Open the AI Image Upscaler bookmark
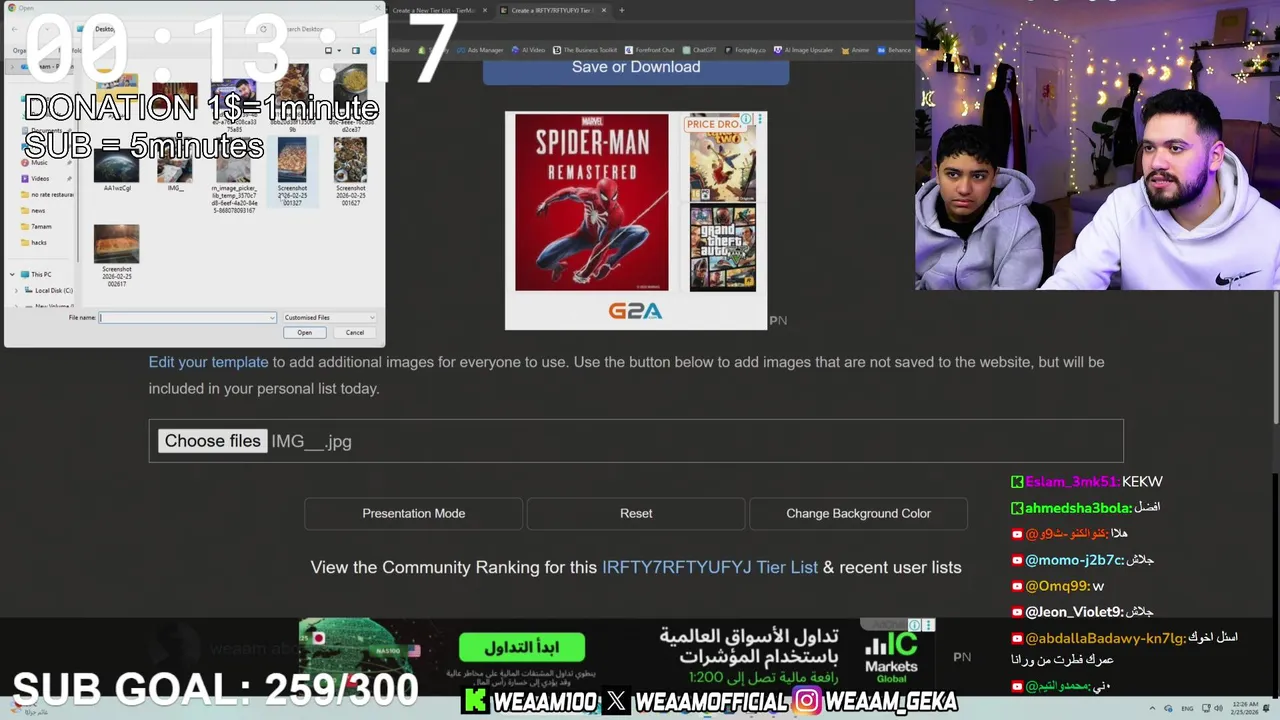The height and width of the screenshot is (720, 1280). tap(803, 50)
